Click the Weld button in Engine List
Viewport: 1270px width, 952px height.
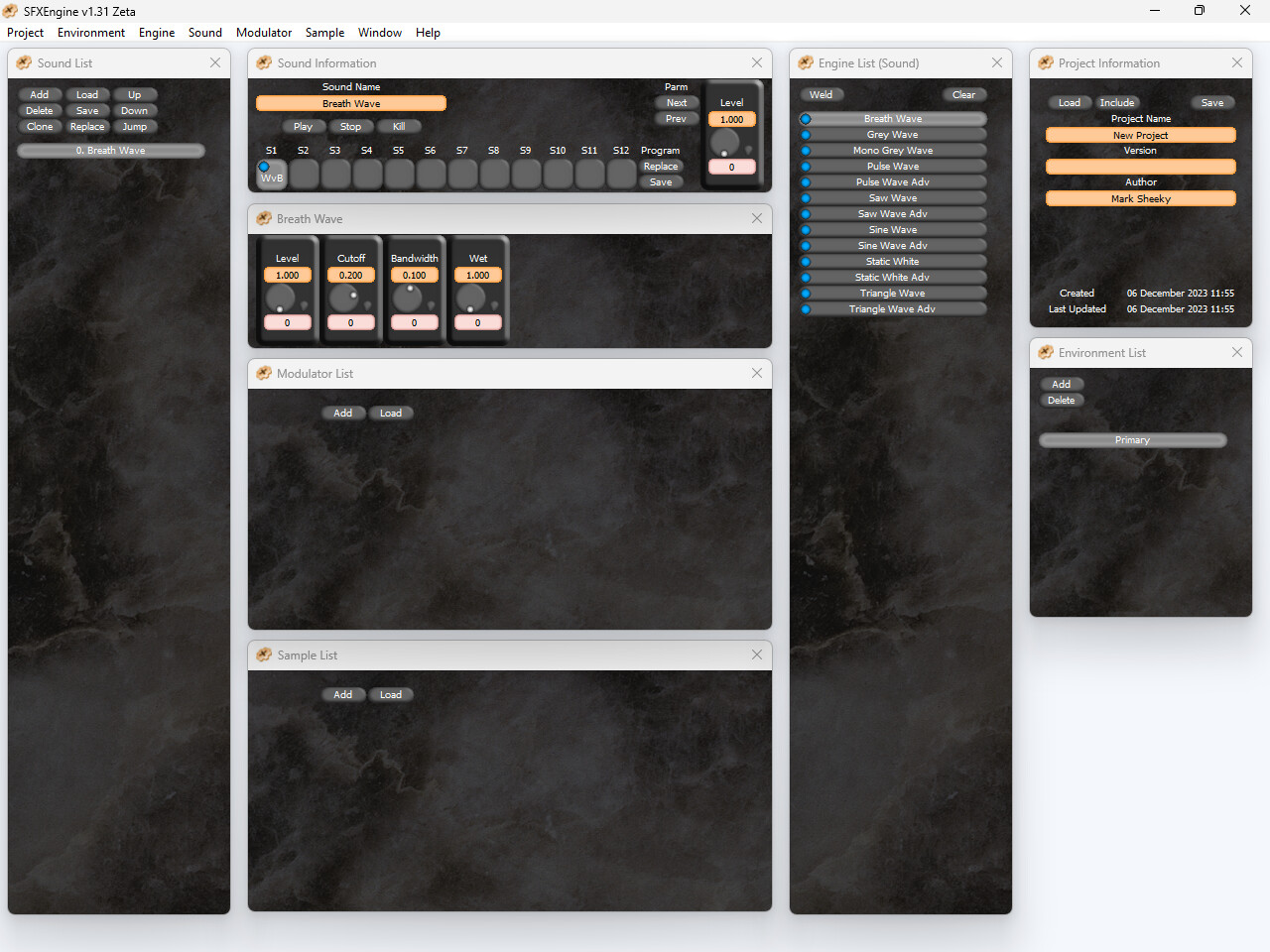pyautogui.click(x=823, y=94)
